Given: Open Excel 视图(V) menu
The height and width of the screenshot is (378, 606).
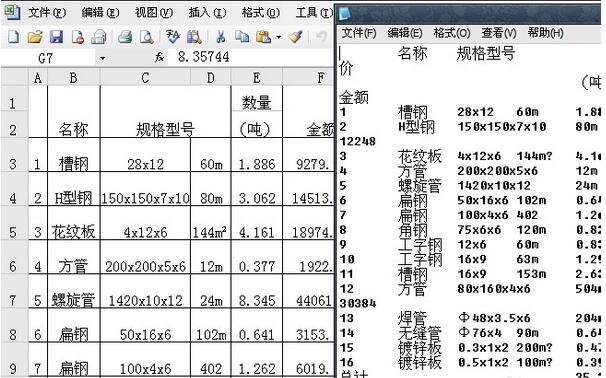Looking at the screenshot, I should coord(153,13).
